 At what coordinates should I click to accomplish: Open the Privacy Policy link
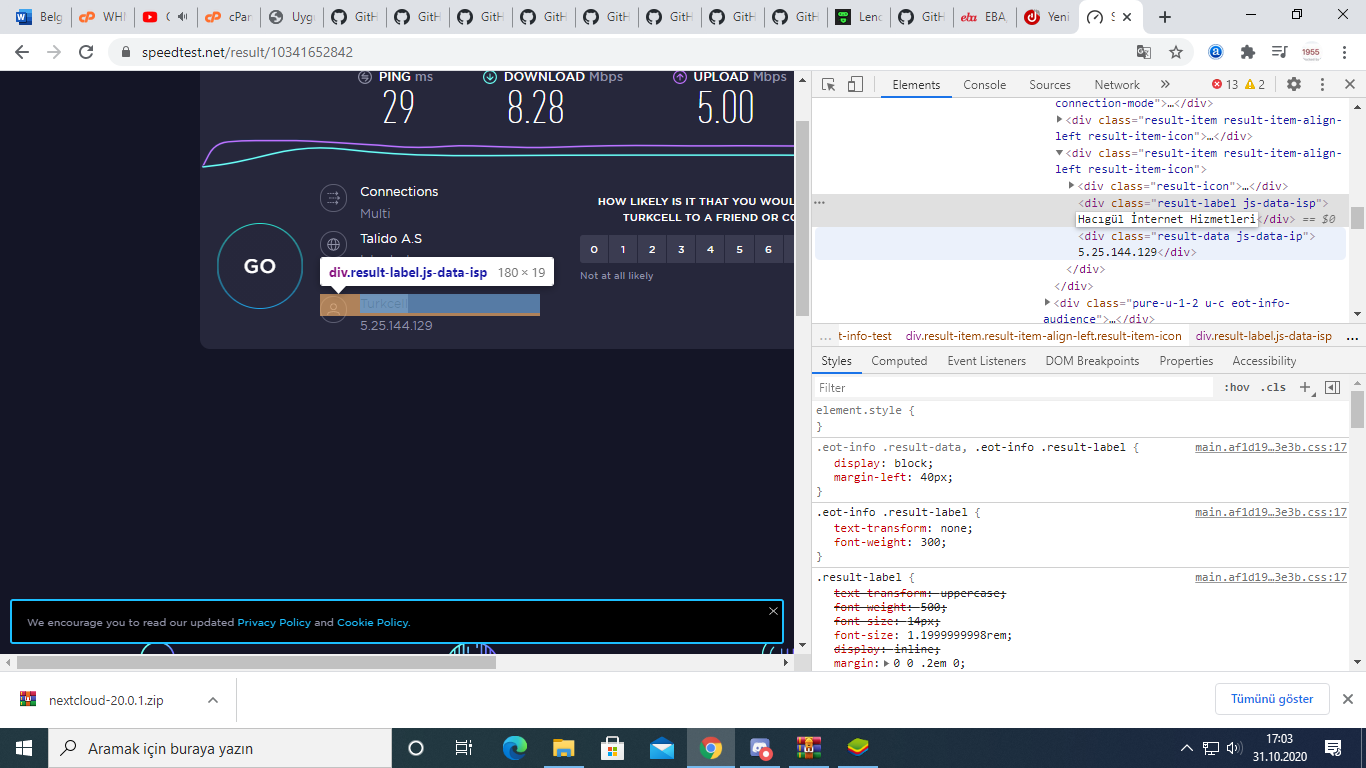pyautogui.click(x=274, y=622)
